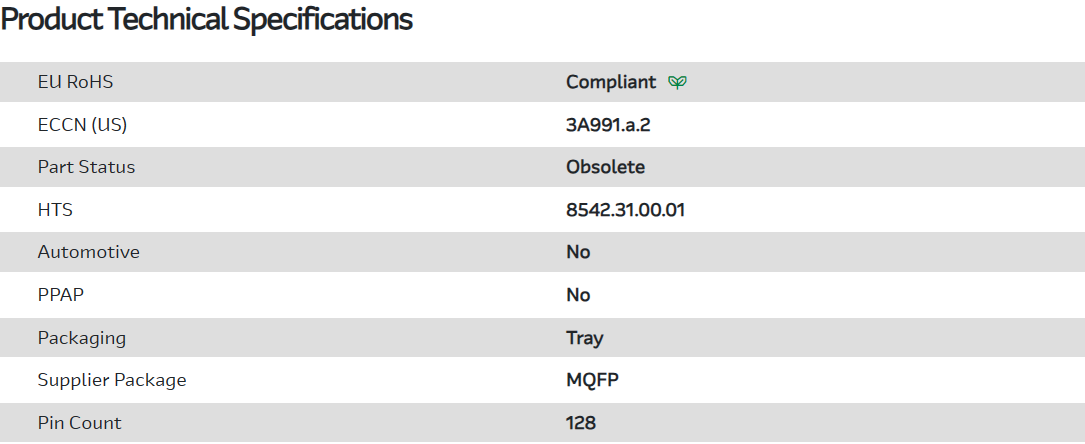The image size is (1085, 444).
Task: Select the 8542.31.00.01 HTS code
Action: (x=625, y=210)
